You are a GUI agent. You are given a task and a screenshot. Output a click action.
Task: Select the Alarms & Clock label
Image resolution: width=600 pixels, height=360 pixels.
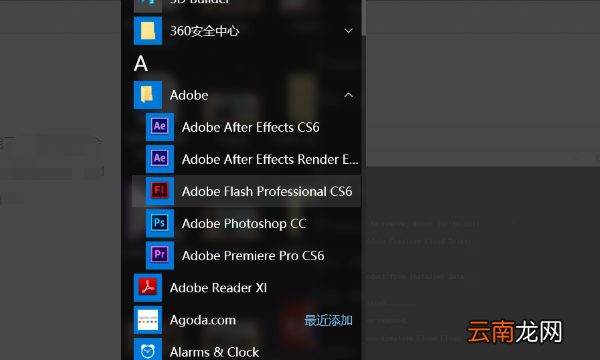[214, 352]
